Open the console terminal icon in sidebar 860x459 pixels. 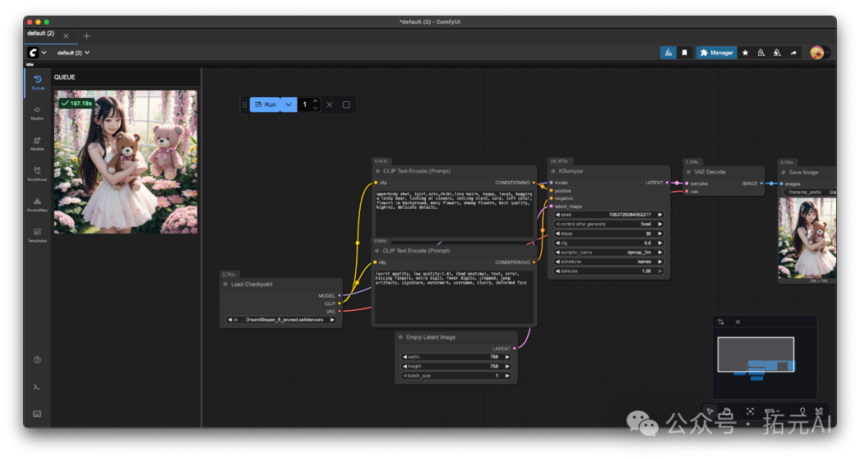[x=37, y=387]
